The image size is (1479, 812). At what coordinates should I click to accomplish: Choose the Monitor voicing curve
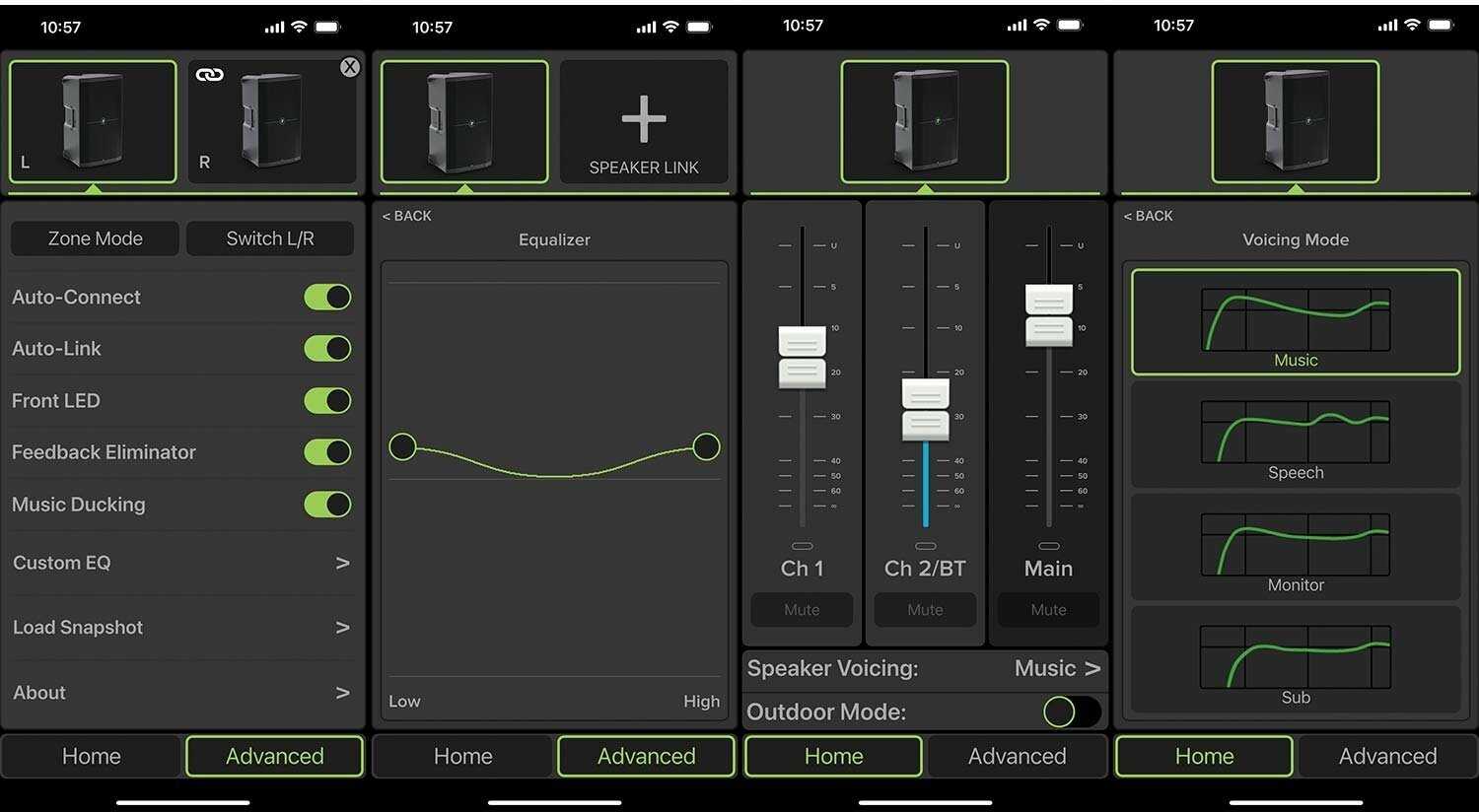(x=1295, y=547)
